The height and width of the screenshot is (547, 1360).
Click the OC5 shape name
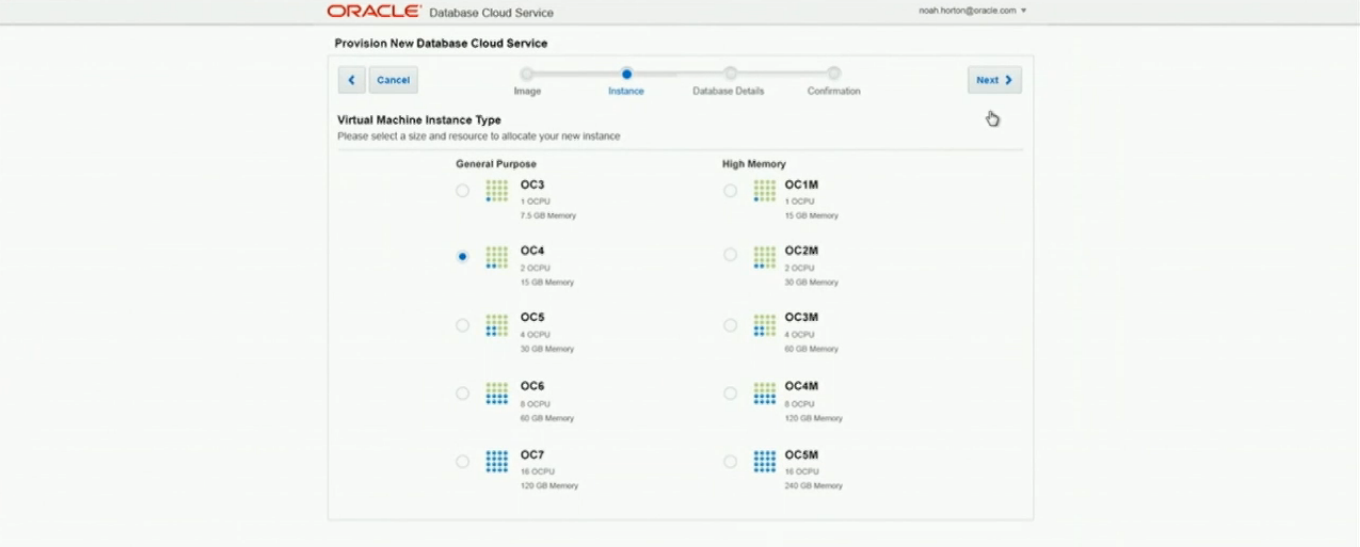coord(532,318)
